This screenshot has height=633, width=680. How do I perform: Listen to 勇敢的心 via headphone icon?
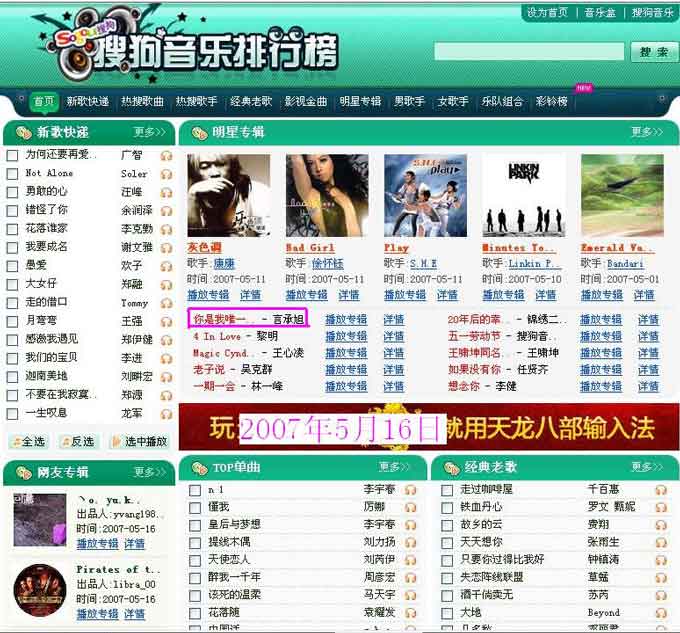coord(167,193)
